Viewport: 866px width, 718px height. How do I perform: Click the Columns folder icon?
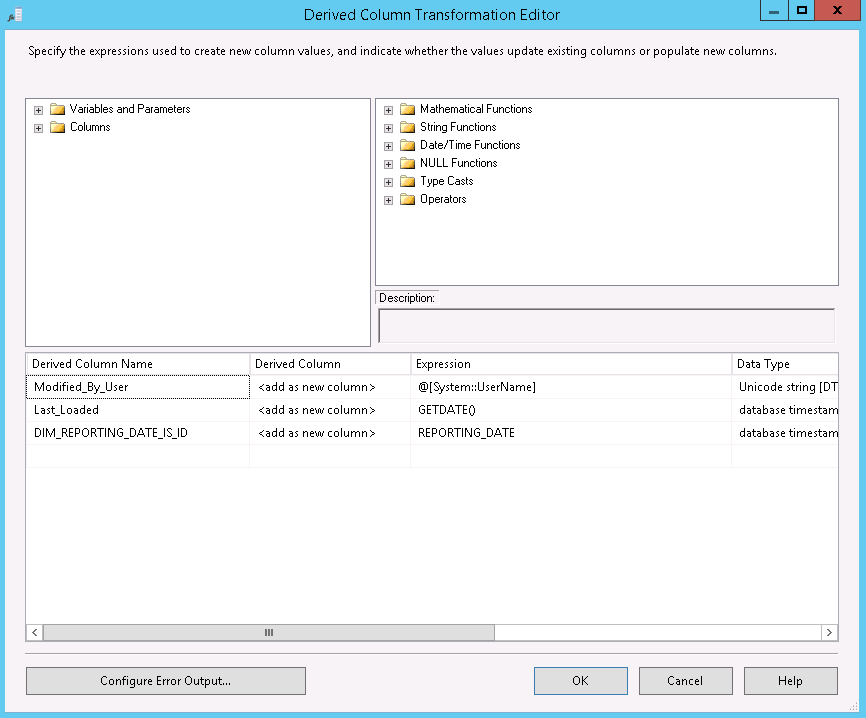[x=57, y=127]
